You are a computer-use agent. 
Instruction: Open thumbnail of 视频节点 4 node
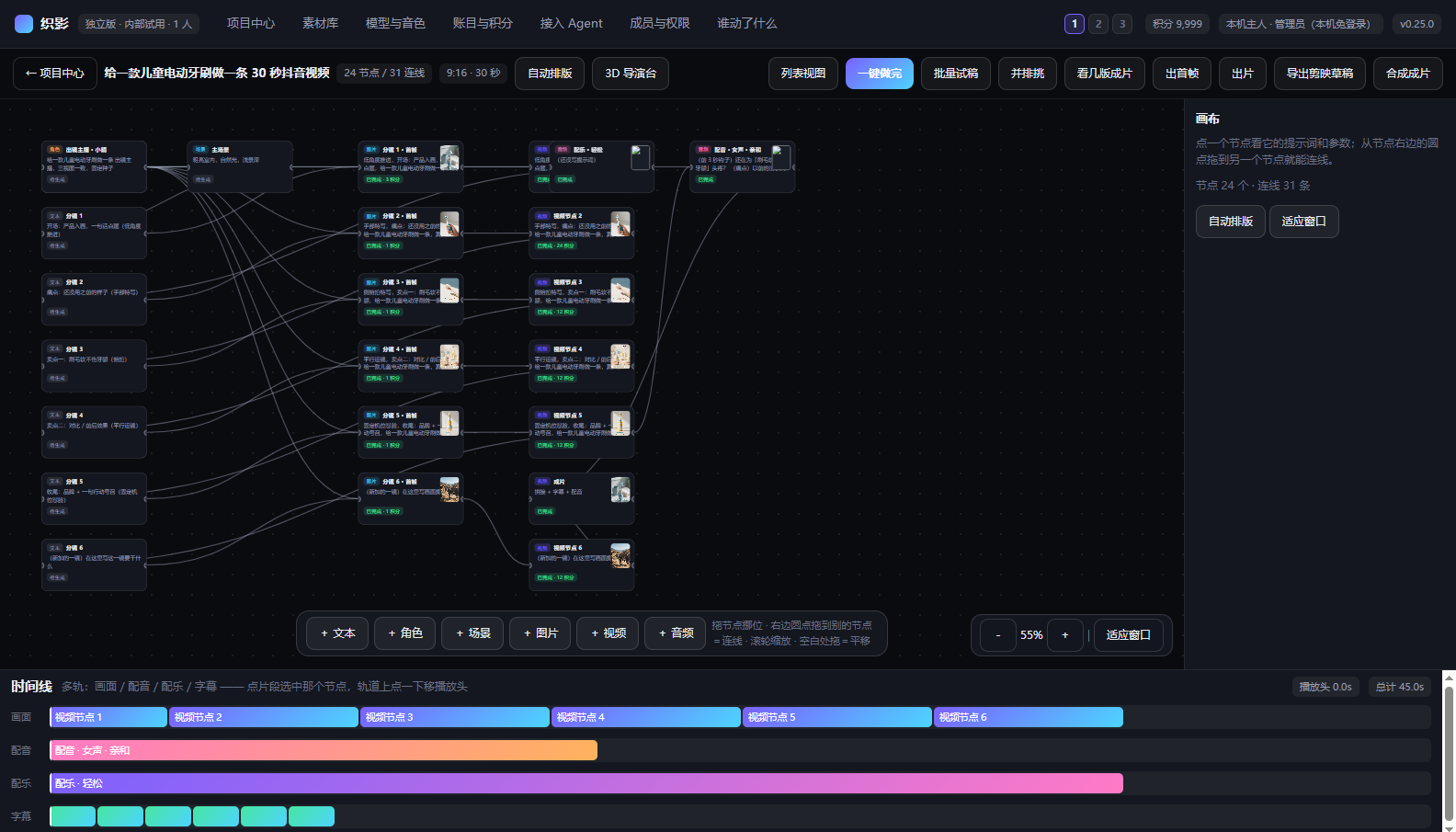621,357
